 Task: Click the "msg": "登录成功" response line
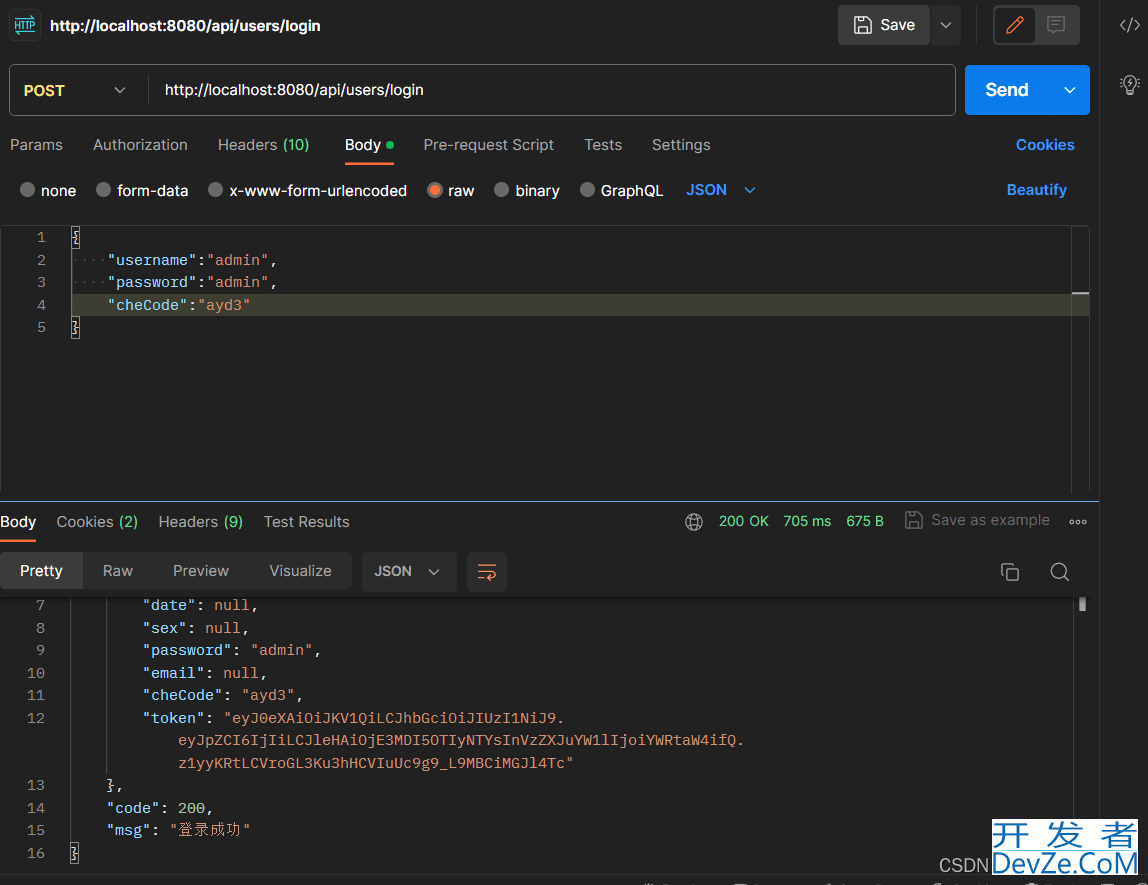tap(179, 830)
